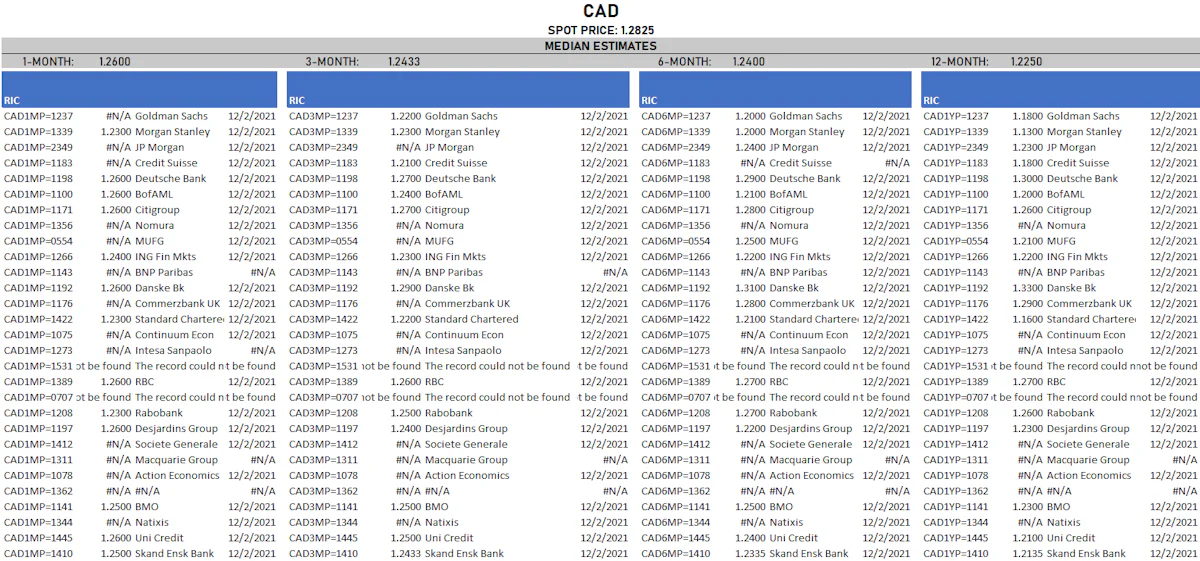Screen dimensions: 1200x561
Task: Select the CAD title cell
Action: 600,11
